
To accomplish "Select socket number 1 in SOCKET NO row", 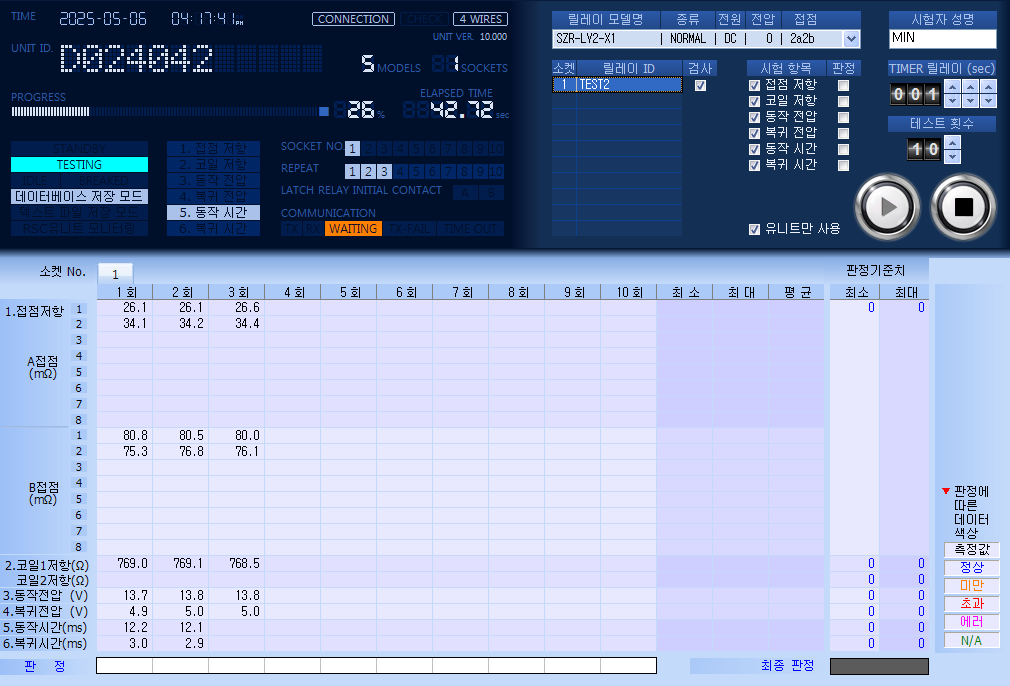I will click(352, 146).
